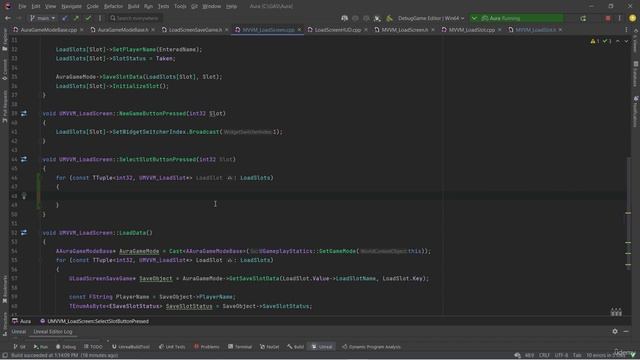Go to previous highlighted error arrow
640x360 pixels.
618,41
